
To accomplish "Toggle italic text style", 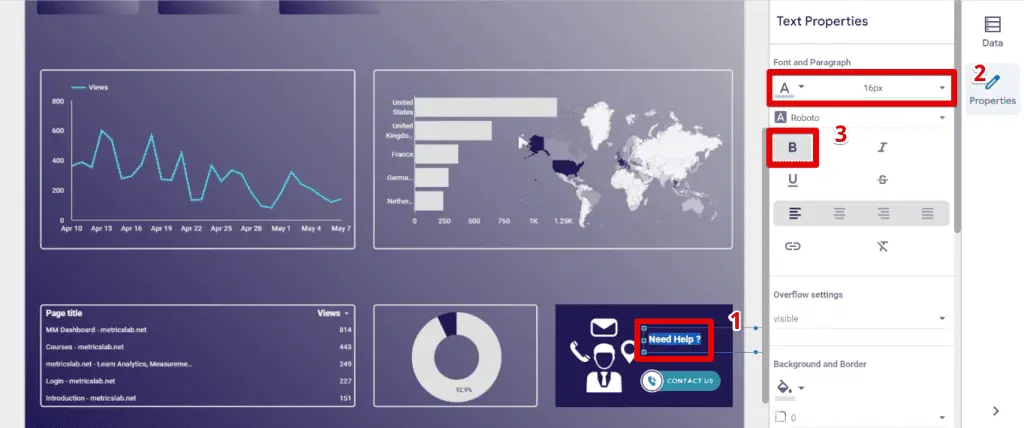I will pyautogui.click(x=882, y=148).
